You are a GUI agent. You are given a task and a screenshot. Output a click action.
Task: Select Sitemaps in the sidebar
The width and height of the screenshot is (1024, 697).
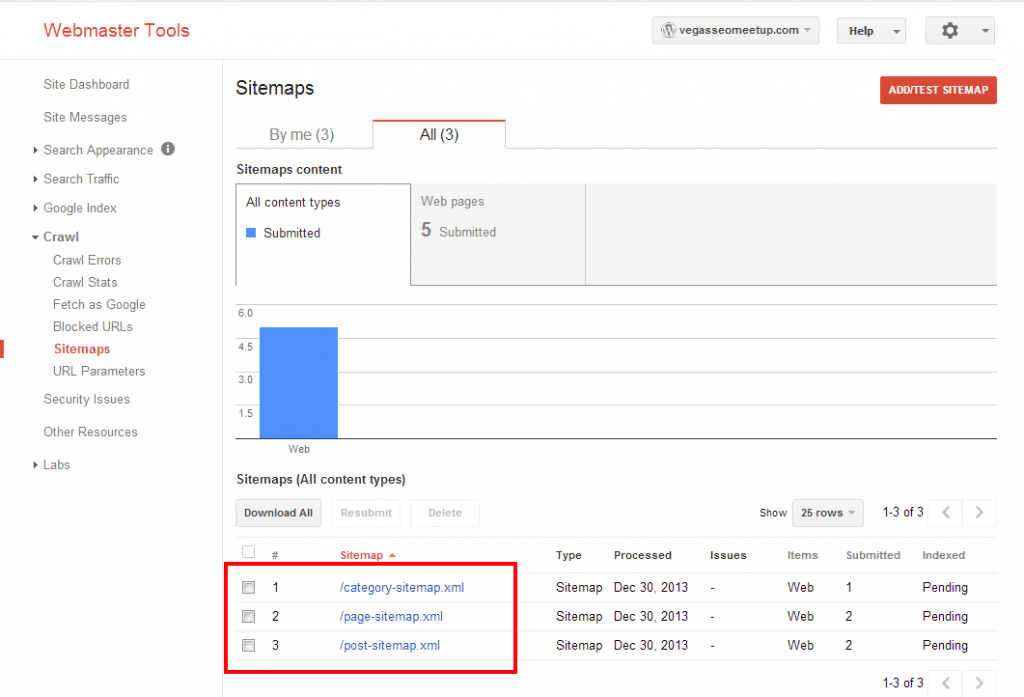(82, 349)
